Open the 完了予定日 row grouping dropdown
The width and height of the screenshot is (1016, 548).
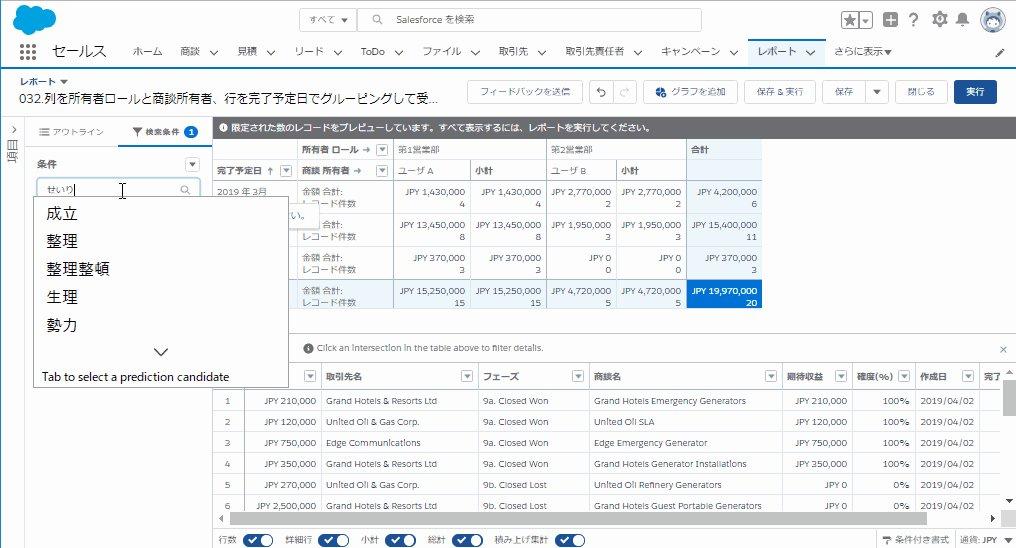(x=286, y=170)
